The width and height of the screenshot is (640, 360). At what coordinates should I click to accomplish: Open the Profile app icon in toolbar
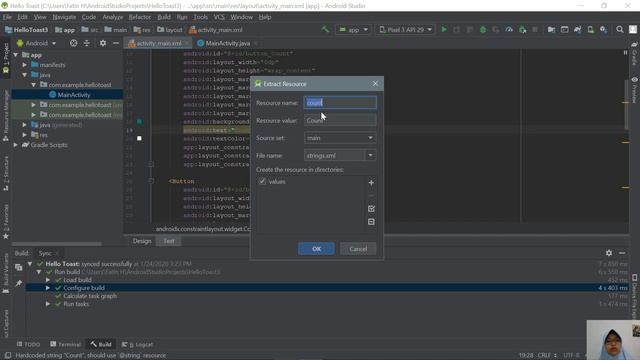click(x=509, y=29)
